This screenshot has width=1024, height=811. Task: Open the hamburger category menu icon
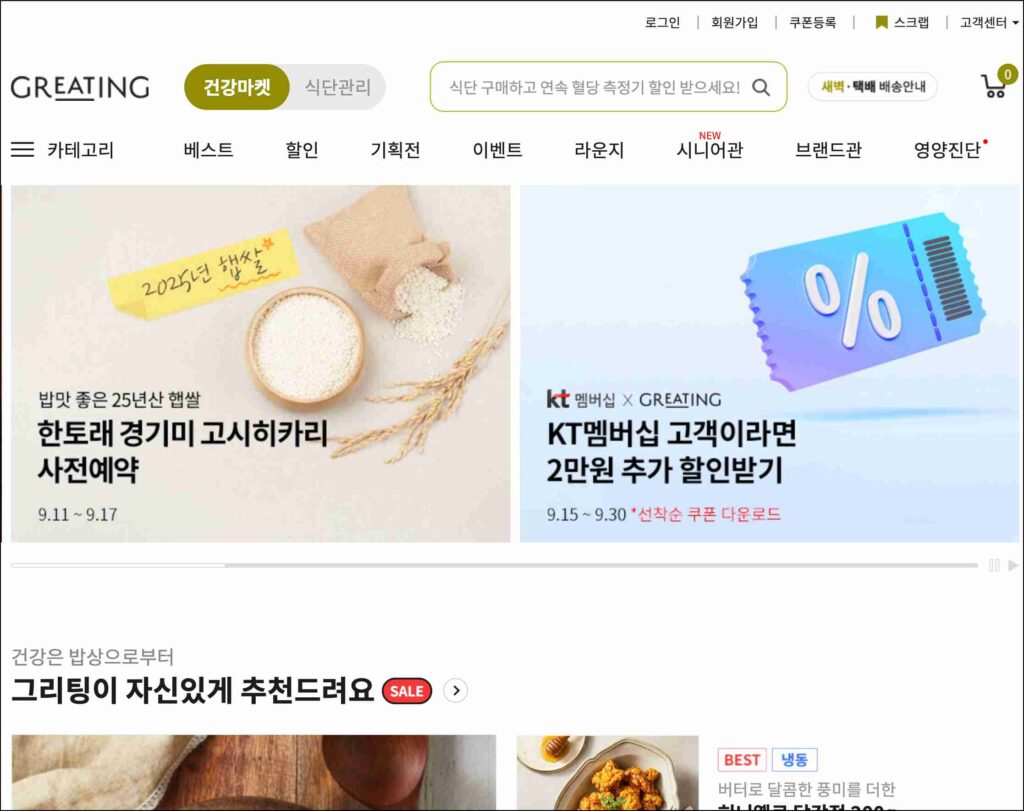(22, 150)
